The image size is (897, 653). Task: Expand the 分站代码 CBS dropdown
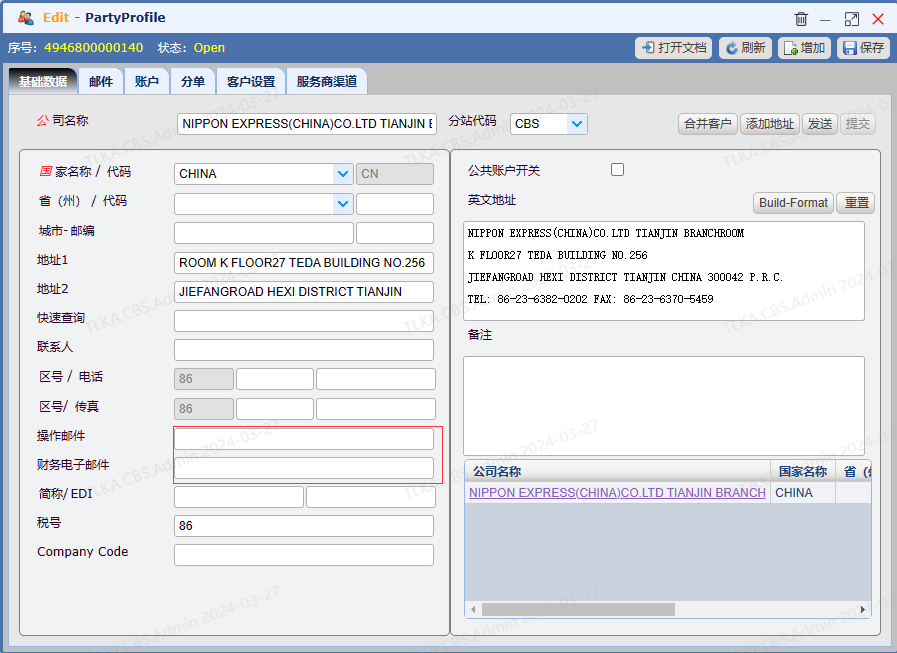[x=577, y=124]
